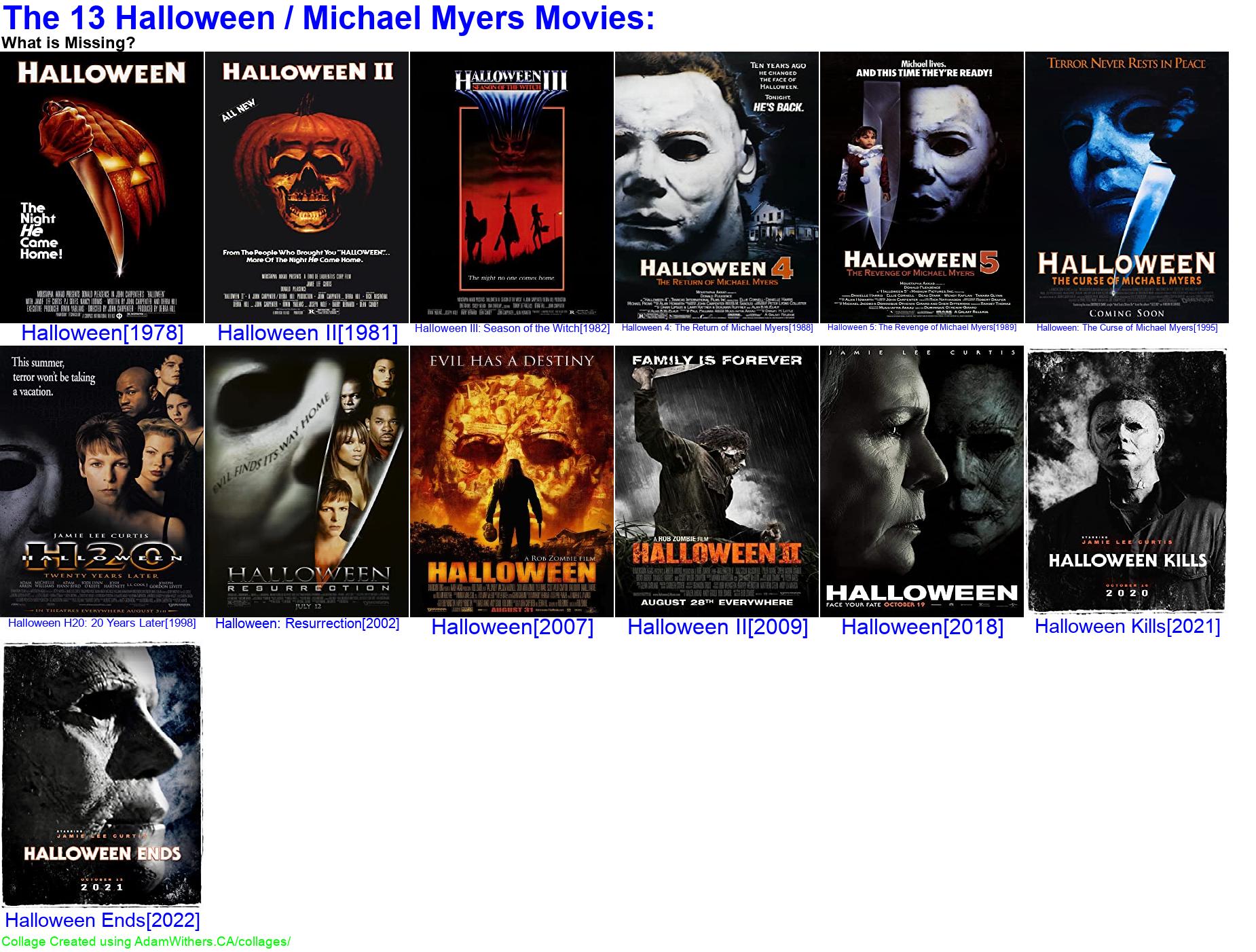Click the Curse of Michael Myers poster
Screen dimensions: 1256x952
click(x=1127, y=187)
